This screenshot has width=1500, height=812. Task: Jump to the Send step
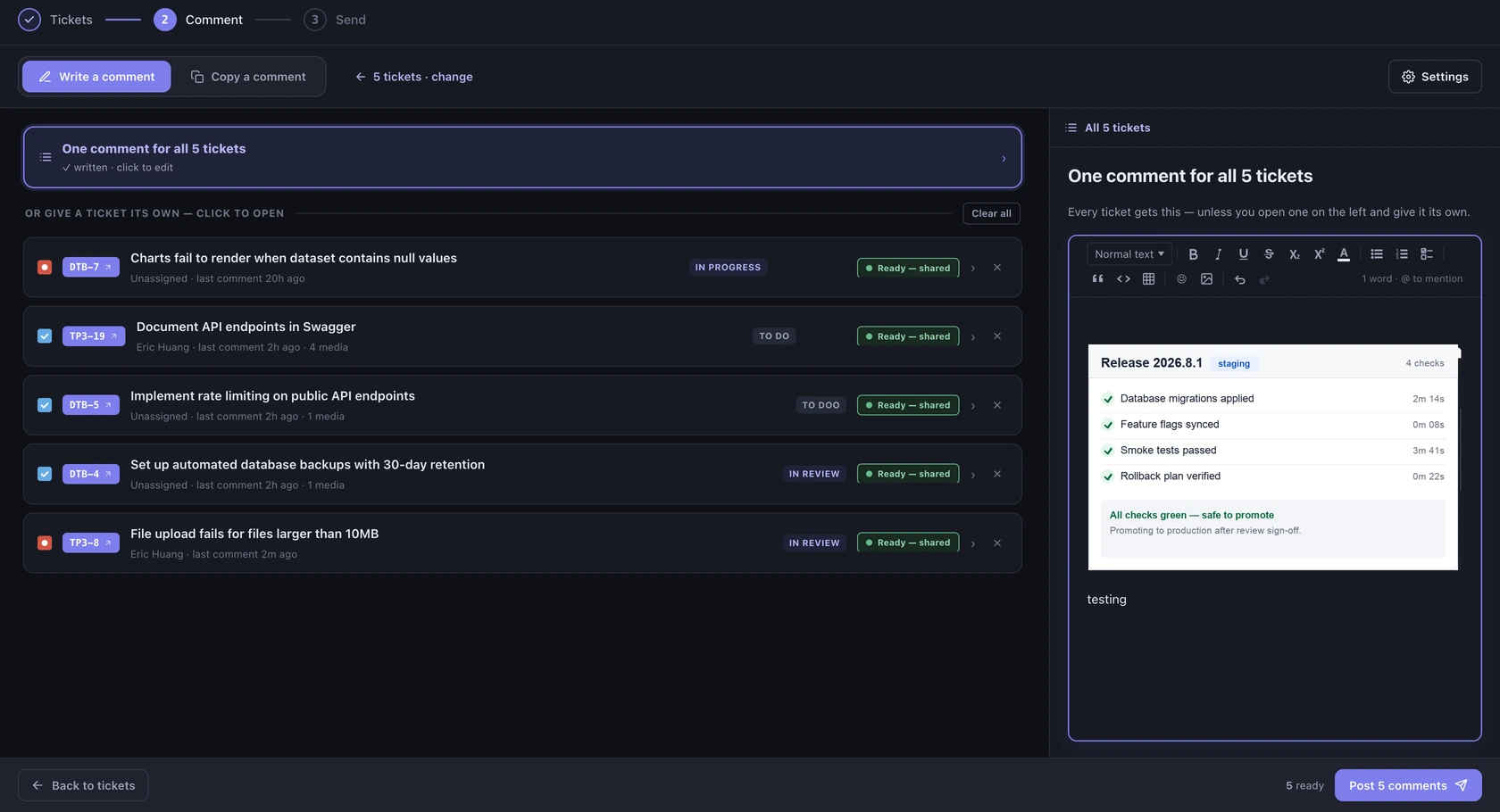335,20
